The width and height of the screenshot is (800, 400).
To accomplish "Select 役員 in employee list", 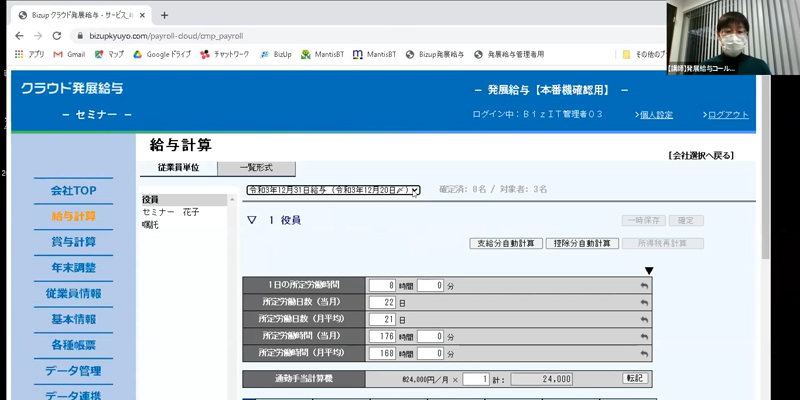I will coord(184,199).
